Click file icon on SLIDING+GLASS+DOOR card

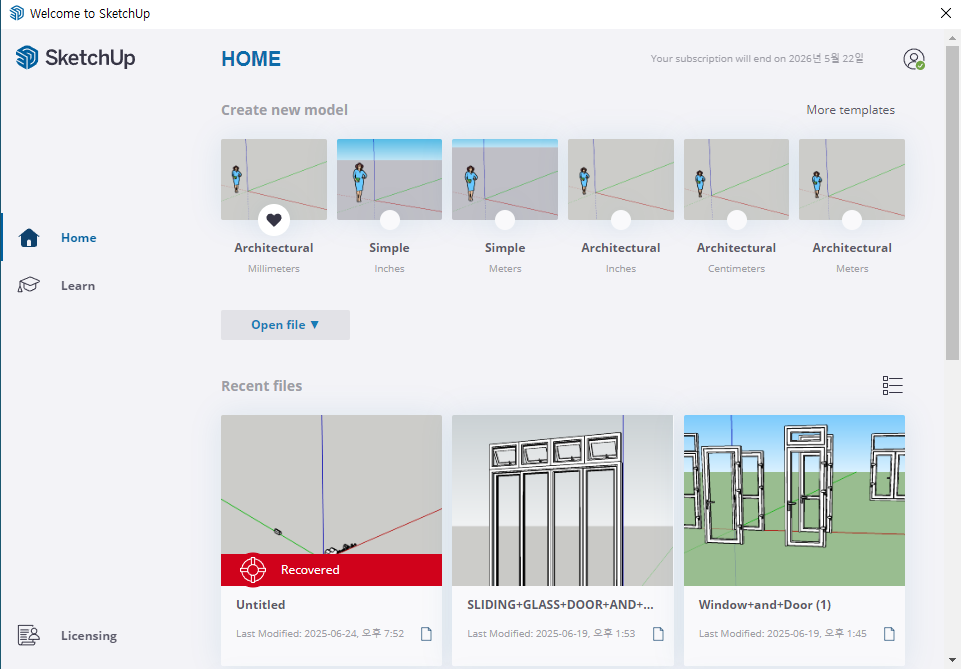[658, 633]
